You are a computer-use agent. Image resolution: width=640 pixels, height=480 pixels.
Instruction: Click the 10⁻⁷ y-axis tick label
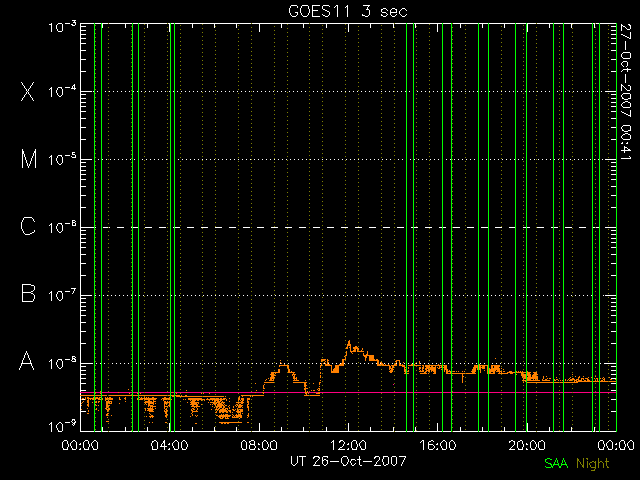(62, 295)
